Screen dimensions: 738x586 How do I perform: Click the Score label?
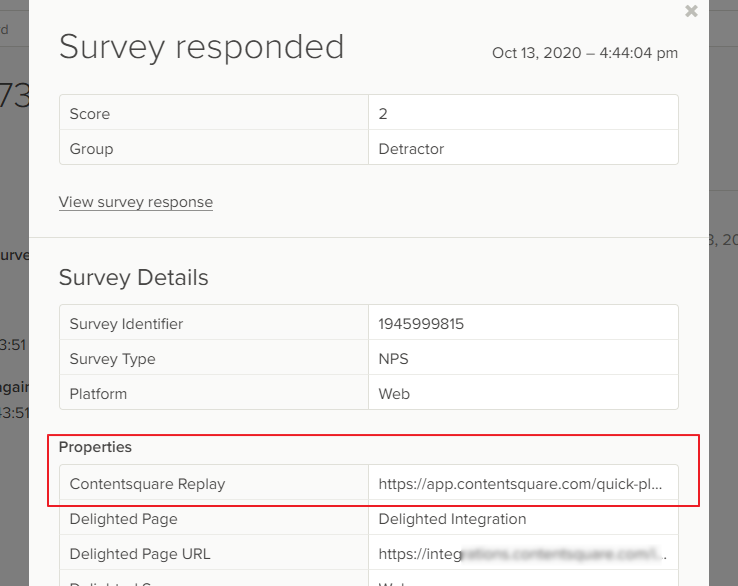89,114
